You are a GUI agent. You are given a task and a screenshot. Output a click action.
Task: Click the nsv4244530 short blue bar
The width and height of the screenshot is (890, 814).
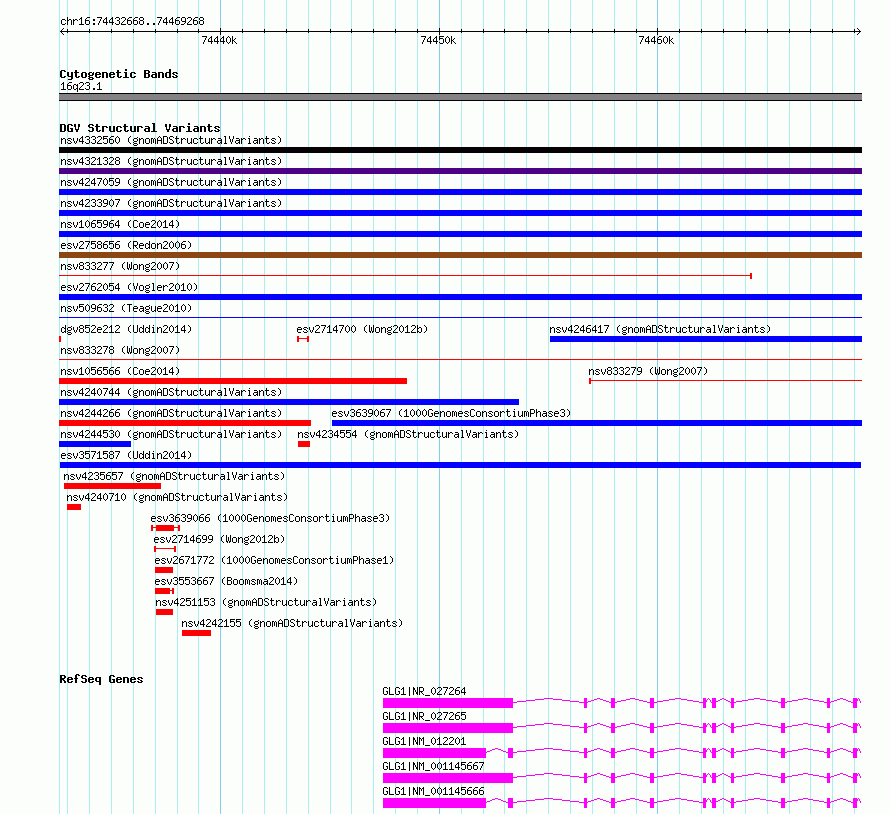pyautogui.click(x=95, y=444)
